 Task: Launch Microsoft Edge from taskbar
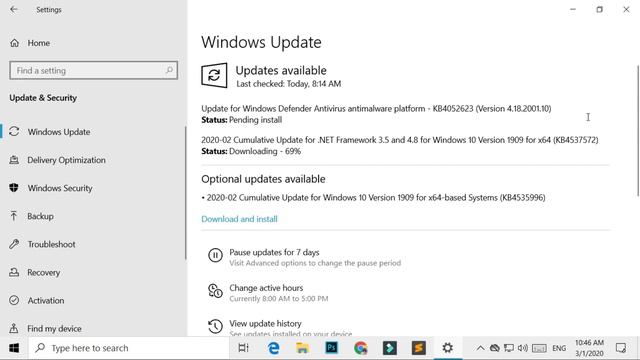point(273,348)
